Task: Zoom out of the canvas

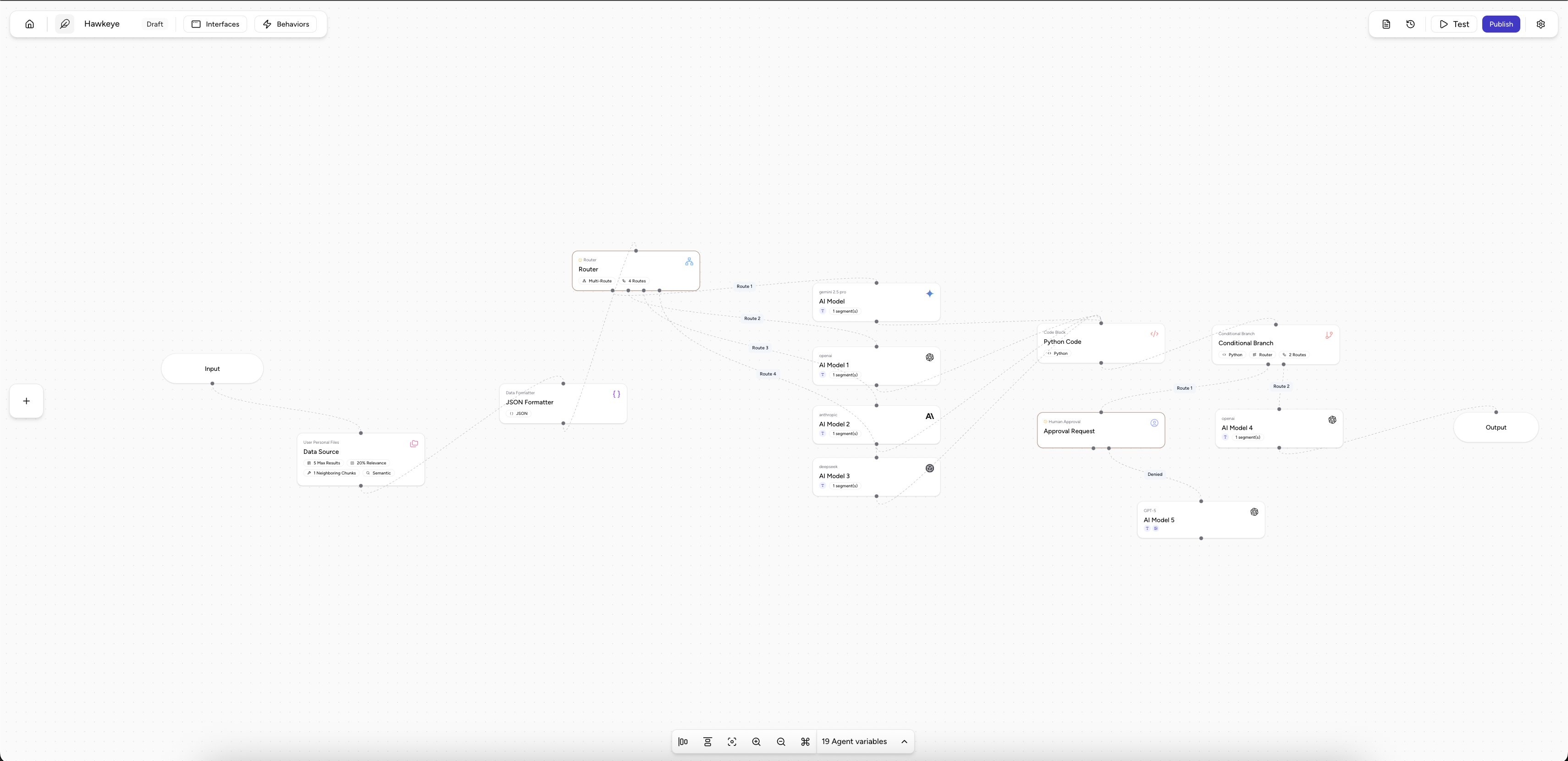Action: pyautogui.click(x=781, y=742)
